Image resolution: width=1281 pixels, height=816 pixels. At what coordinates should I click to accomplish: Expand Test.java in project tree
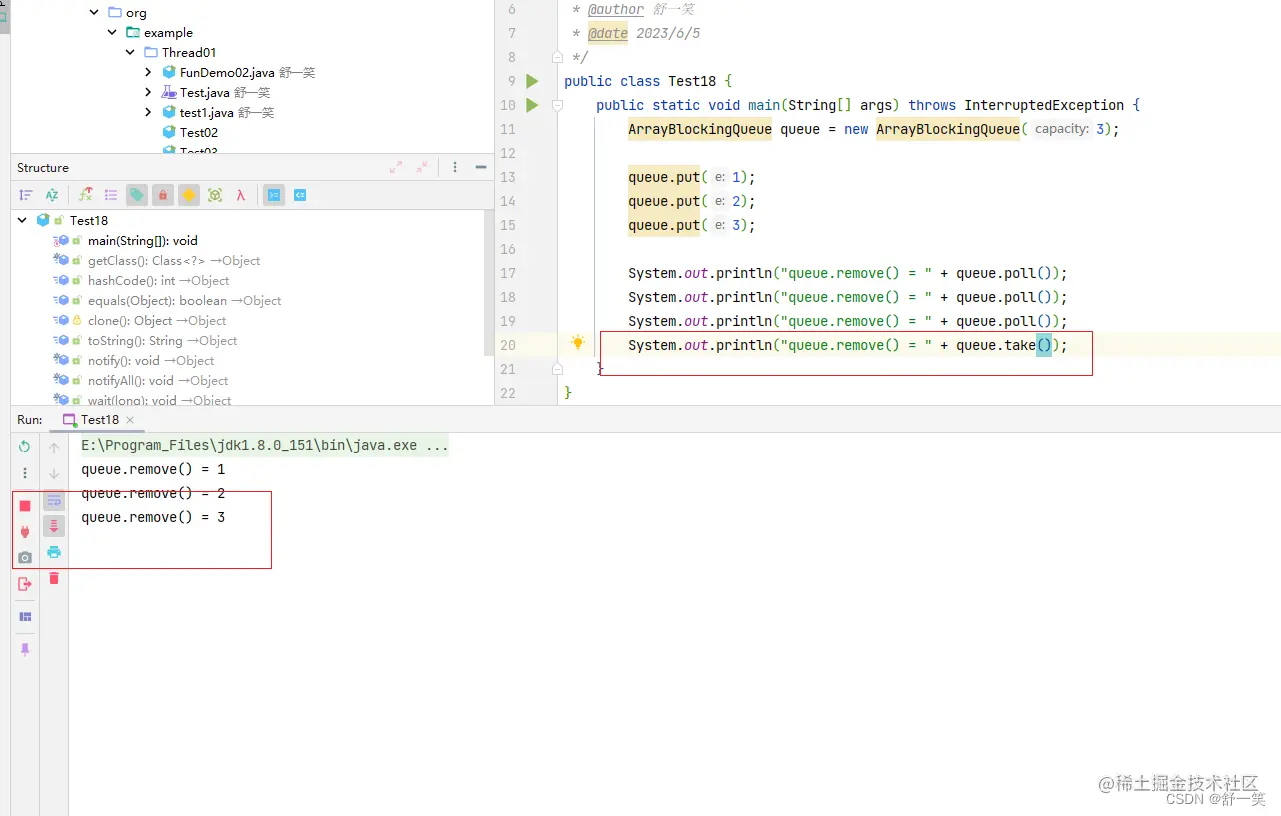(148, 92)
